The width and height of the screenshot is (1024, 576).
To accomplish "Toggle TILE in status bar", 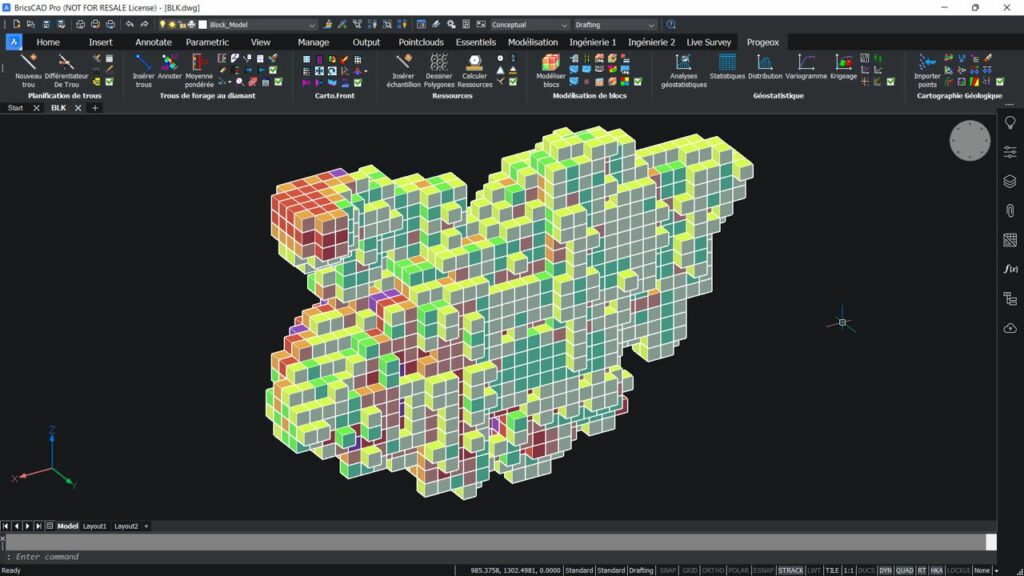I will pyautogui.click(x=832, y=570).
